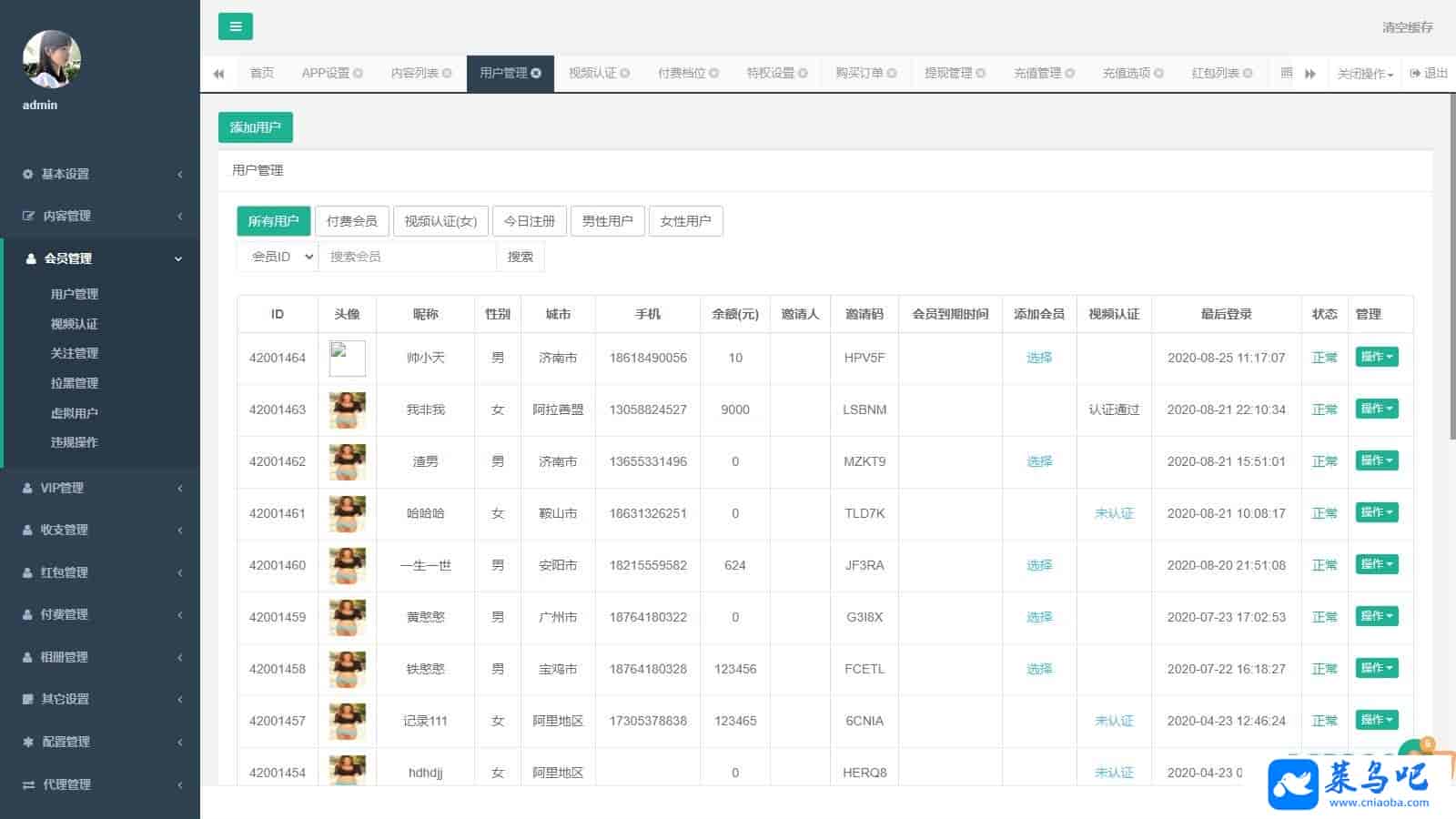
Task: Click the green hamburger menu toggle button
Action: point(235,26)
